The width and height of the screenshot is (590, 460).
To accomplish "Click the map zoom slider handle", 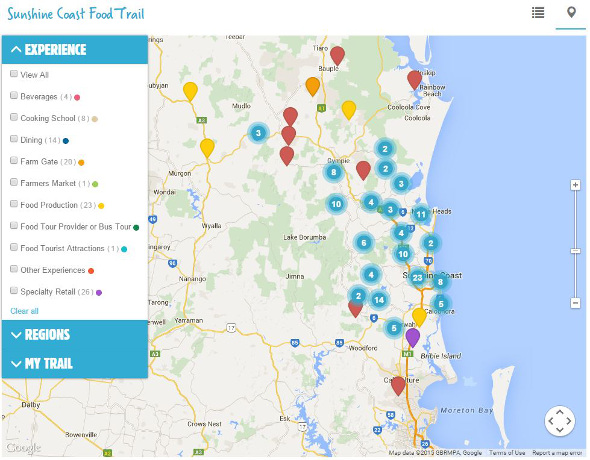I will coord(575,251).
